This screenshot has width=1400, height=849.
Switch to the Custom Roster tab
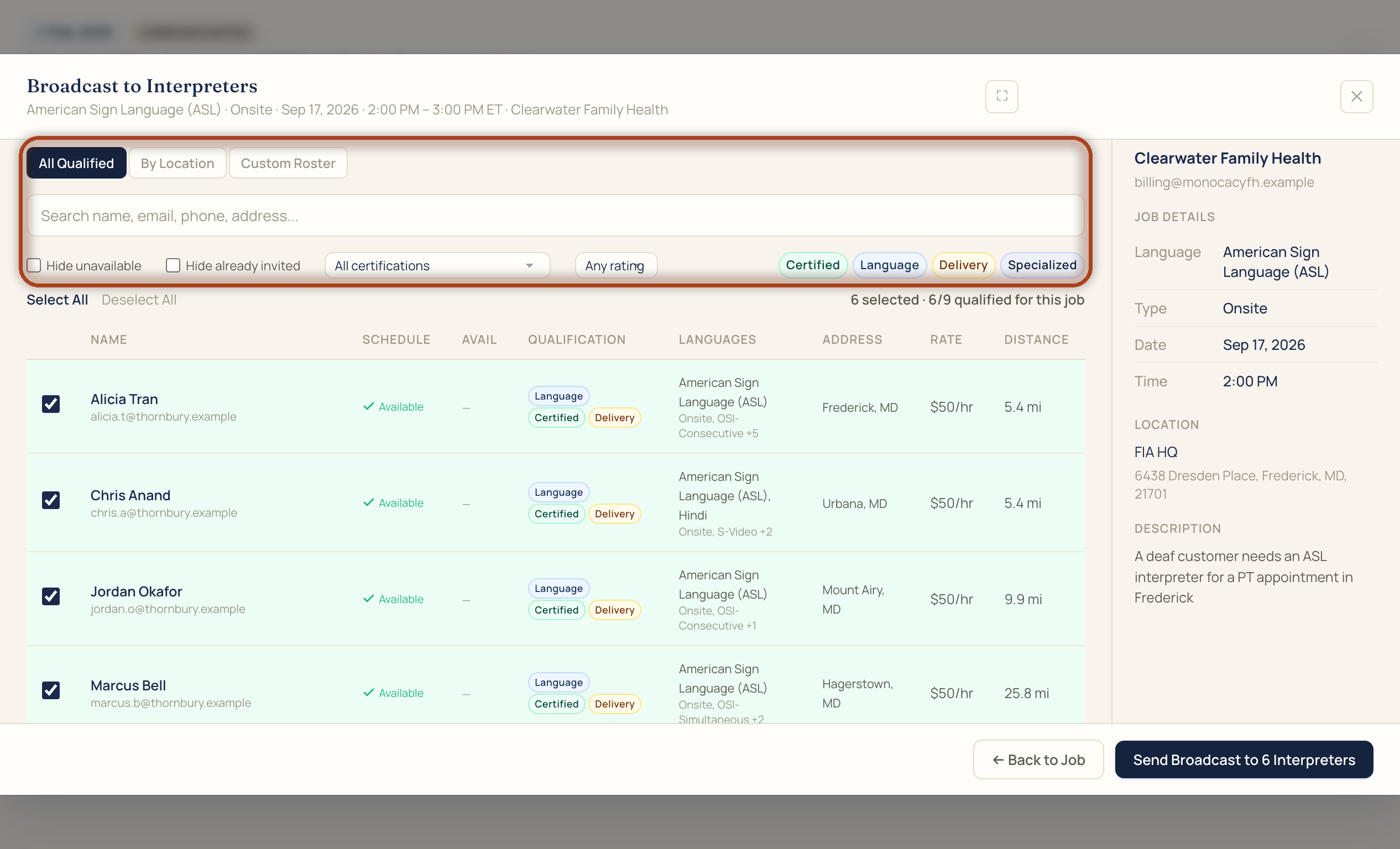pyautogui.click(x=288, y=163)
